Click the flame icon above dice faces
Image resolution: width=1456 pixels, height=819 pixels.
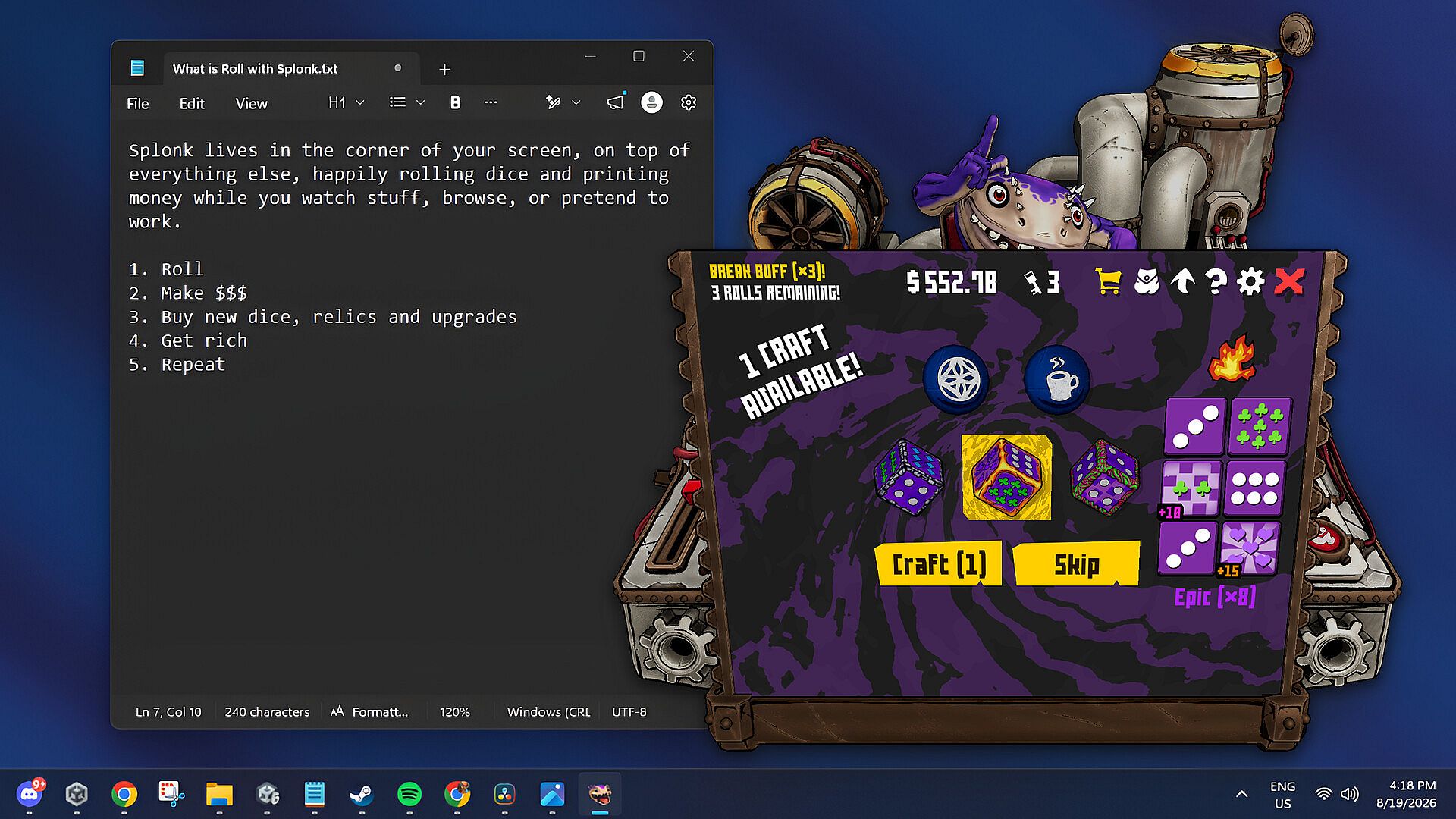[x=1232, y=358]
